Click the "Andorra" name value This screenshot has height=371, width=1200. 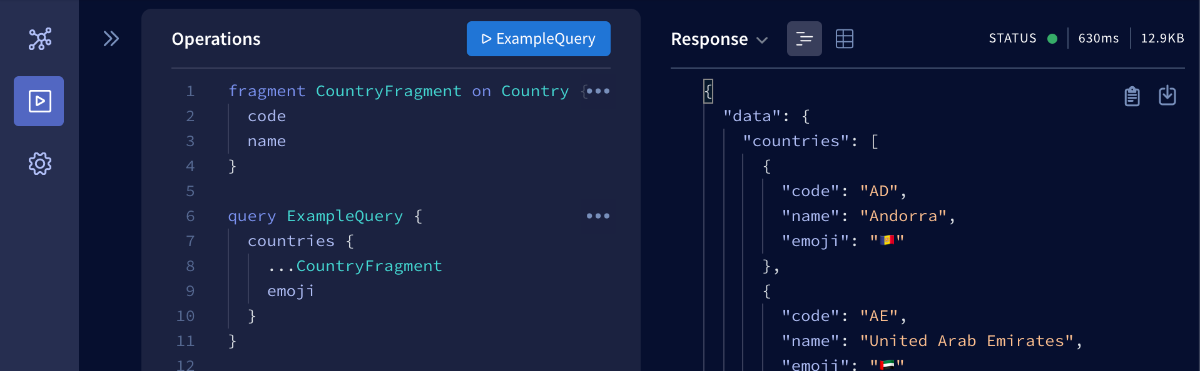point(903,216)
